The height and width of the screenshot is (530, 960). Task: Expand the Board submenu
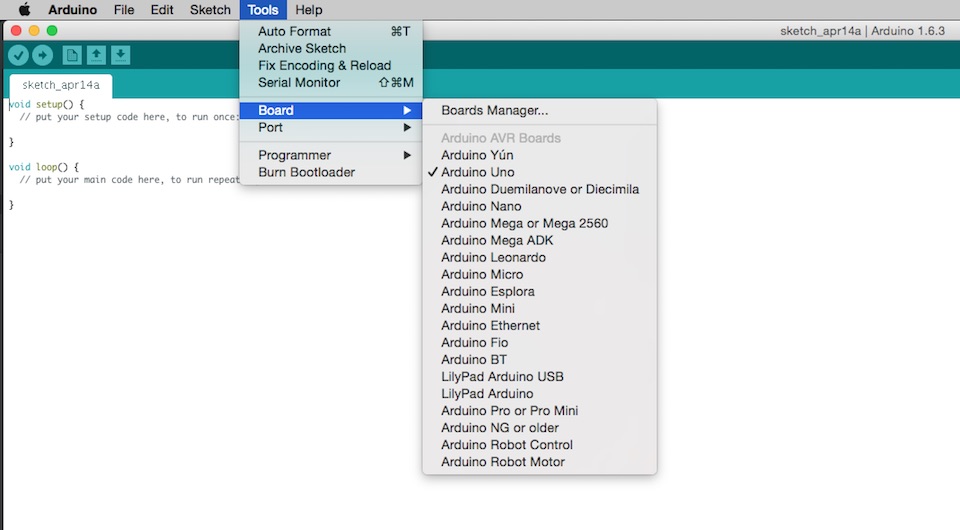pyautogui.click(x=331, y=110)
